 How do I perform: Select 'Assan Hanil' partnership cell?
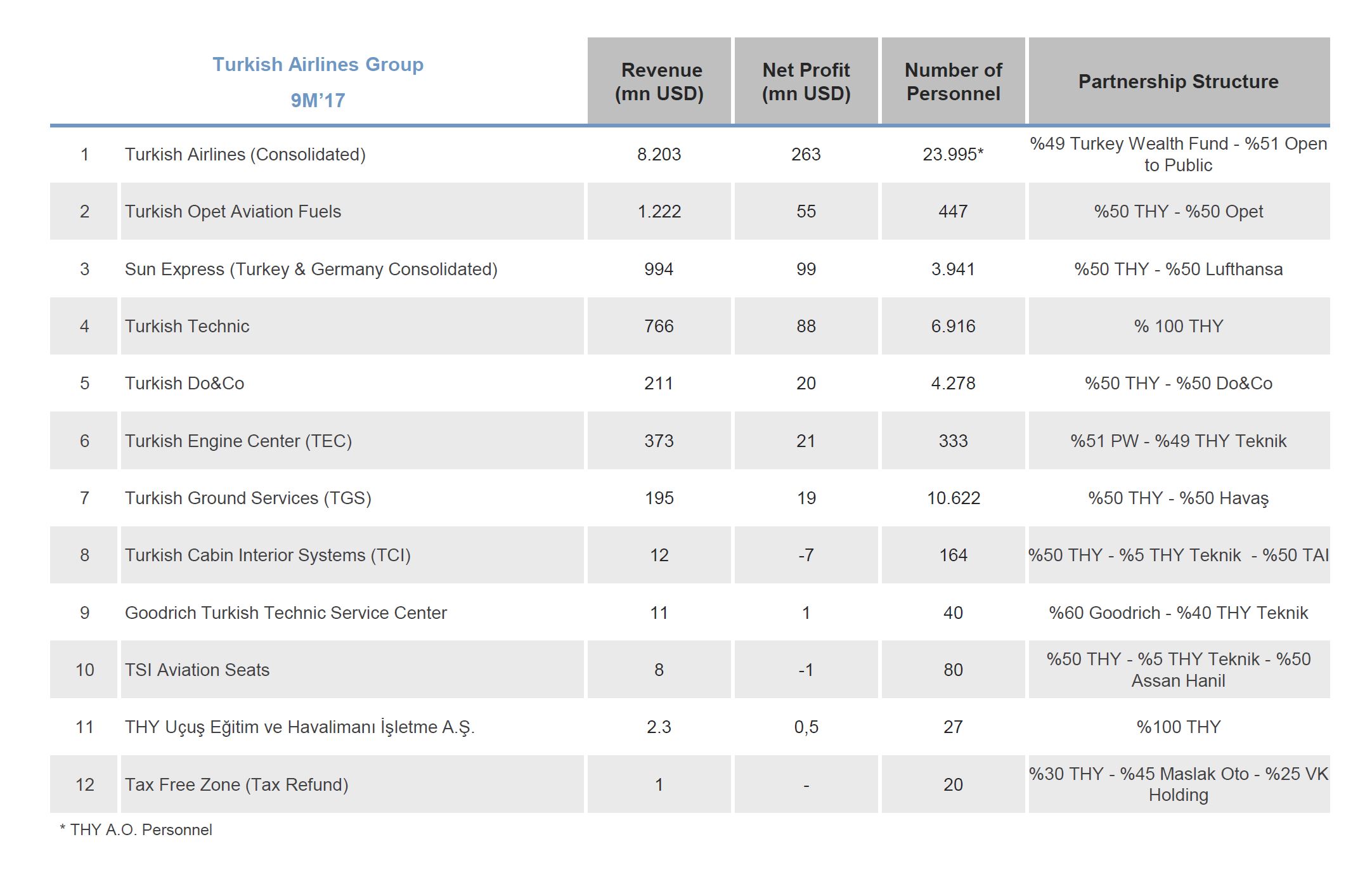(1179, 670)
